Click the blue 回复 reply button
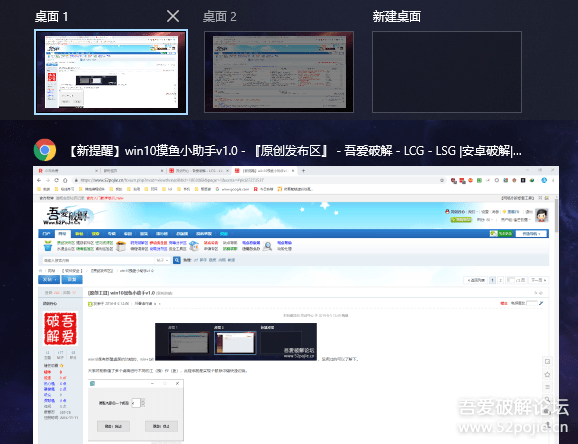578x444 pixels. click(72, 280)
